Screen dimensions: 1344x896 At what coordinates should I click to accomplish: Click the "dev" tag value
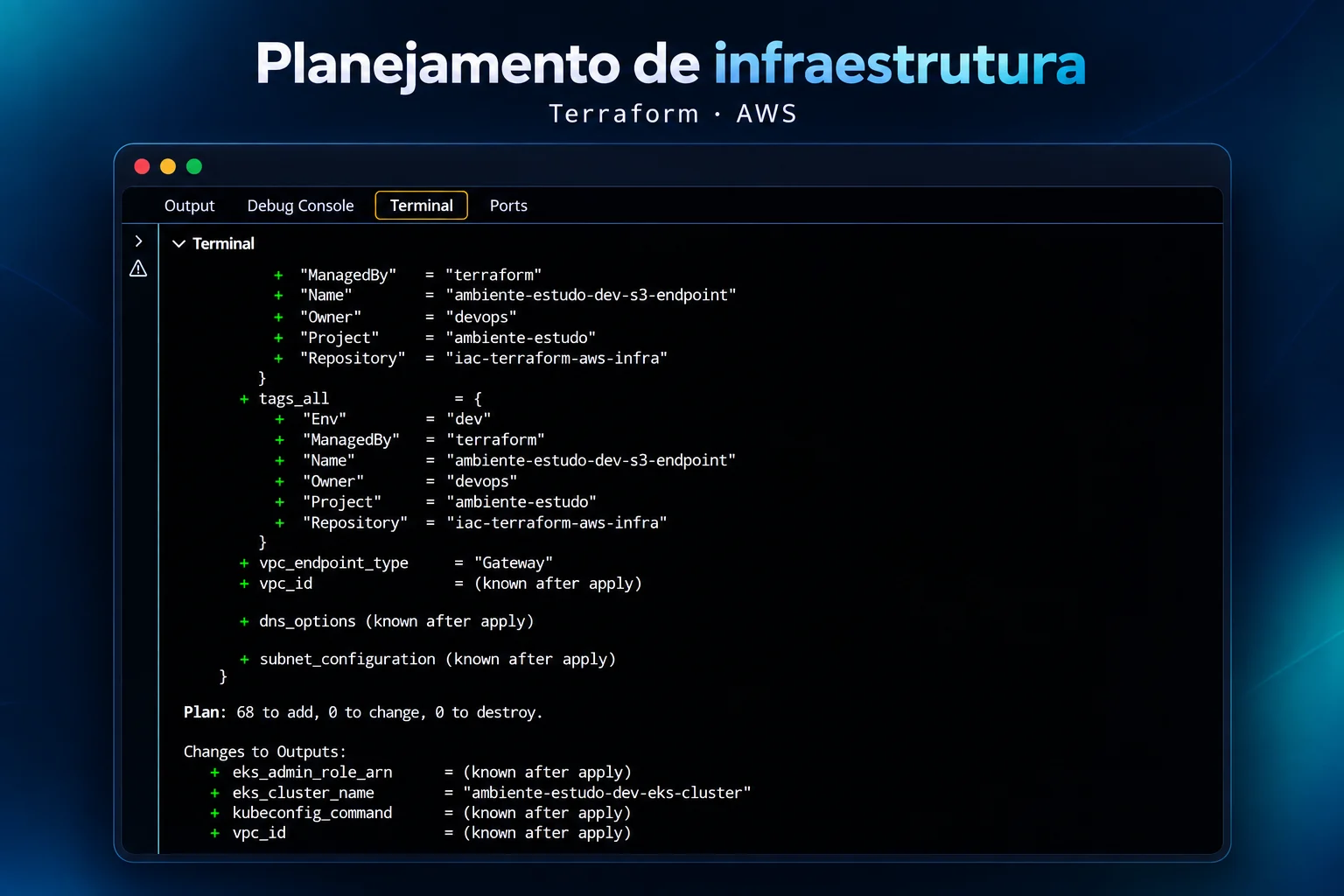tap(469, 419)
